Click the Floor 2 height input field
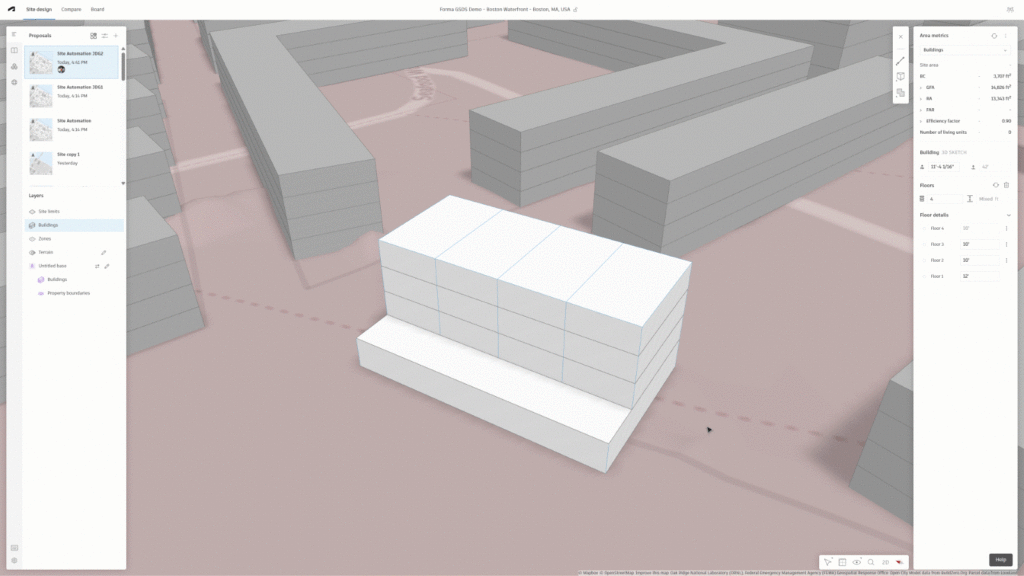Screen dimensions: 1024x576 click(x=979, y=260)
